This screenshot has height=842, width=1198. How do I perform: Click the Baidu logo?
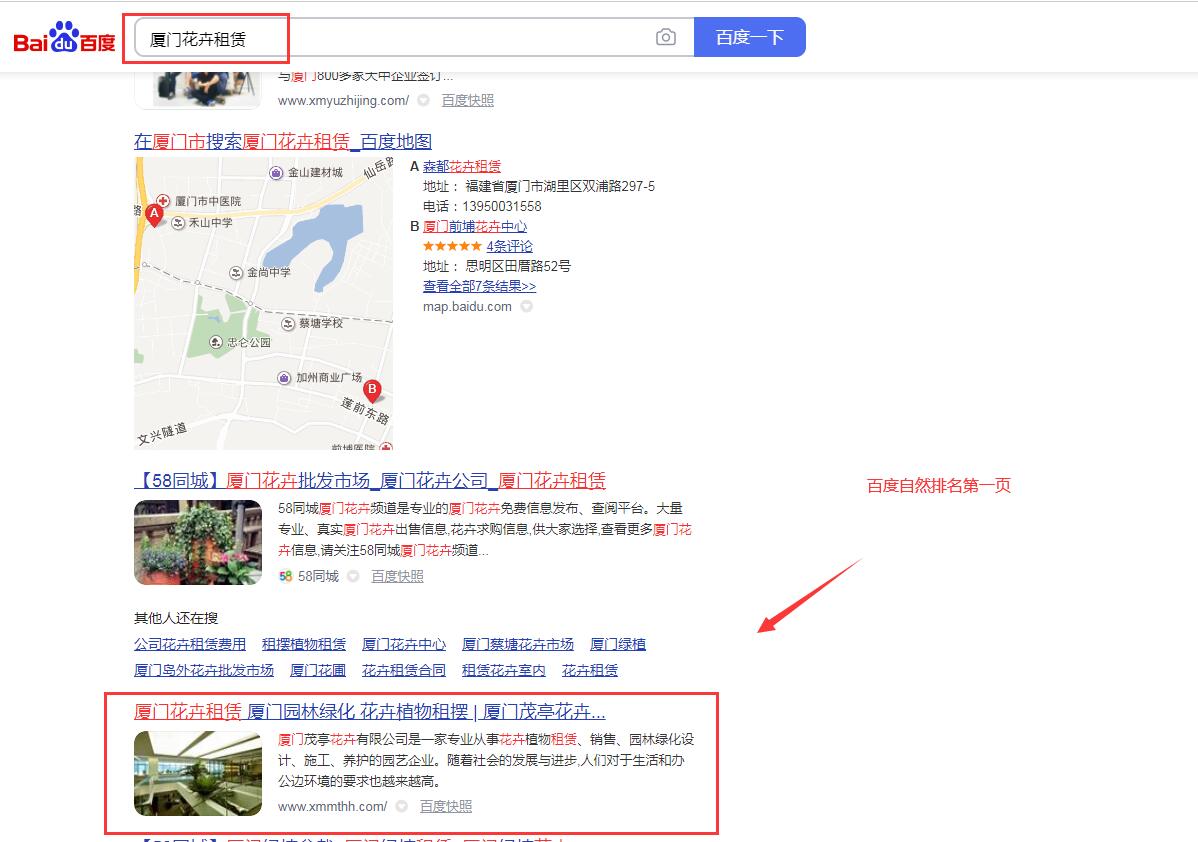(x=64, y=38)
